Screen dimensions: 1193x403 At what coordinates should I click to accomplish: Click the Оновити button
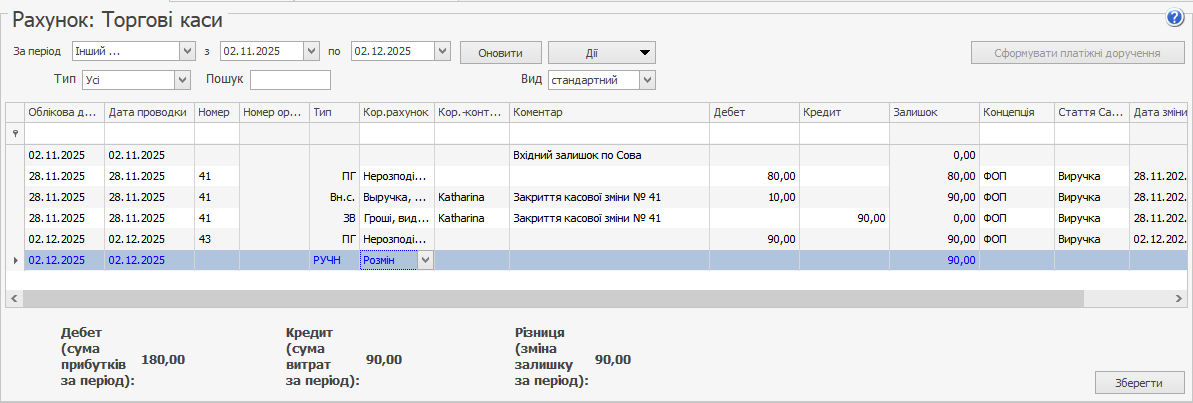point(499,52)
